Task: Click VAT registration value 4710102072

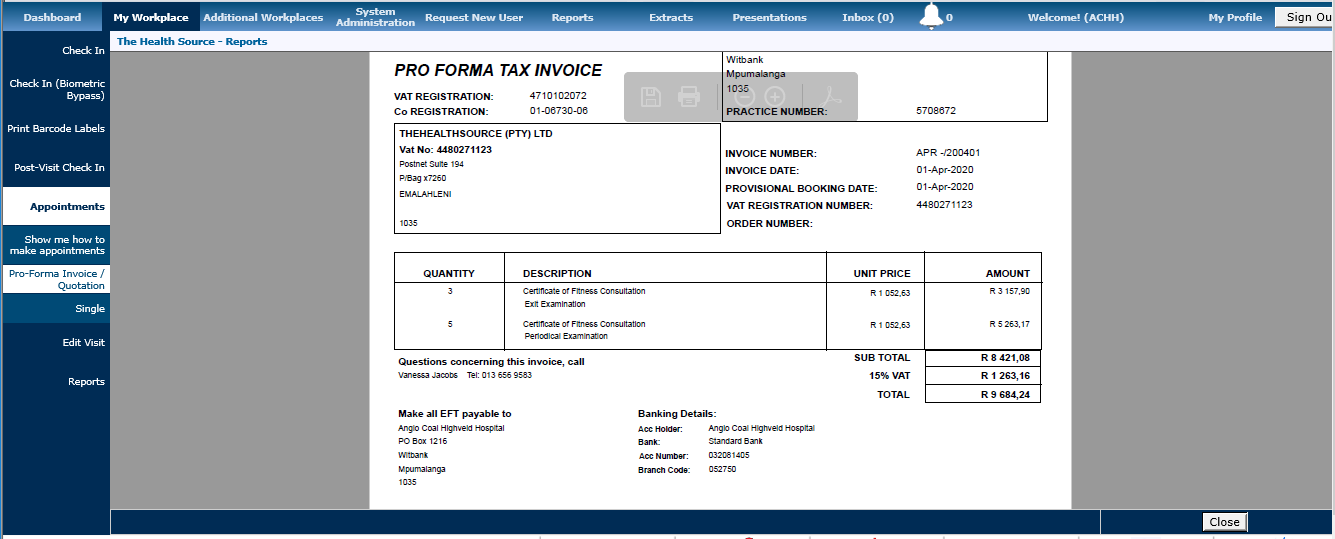Action: (x=558, y=96)
